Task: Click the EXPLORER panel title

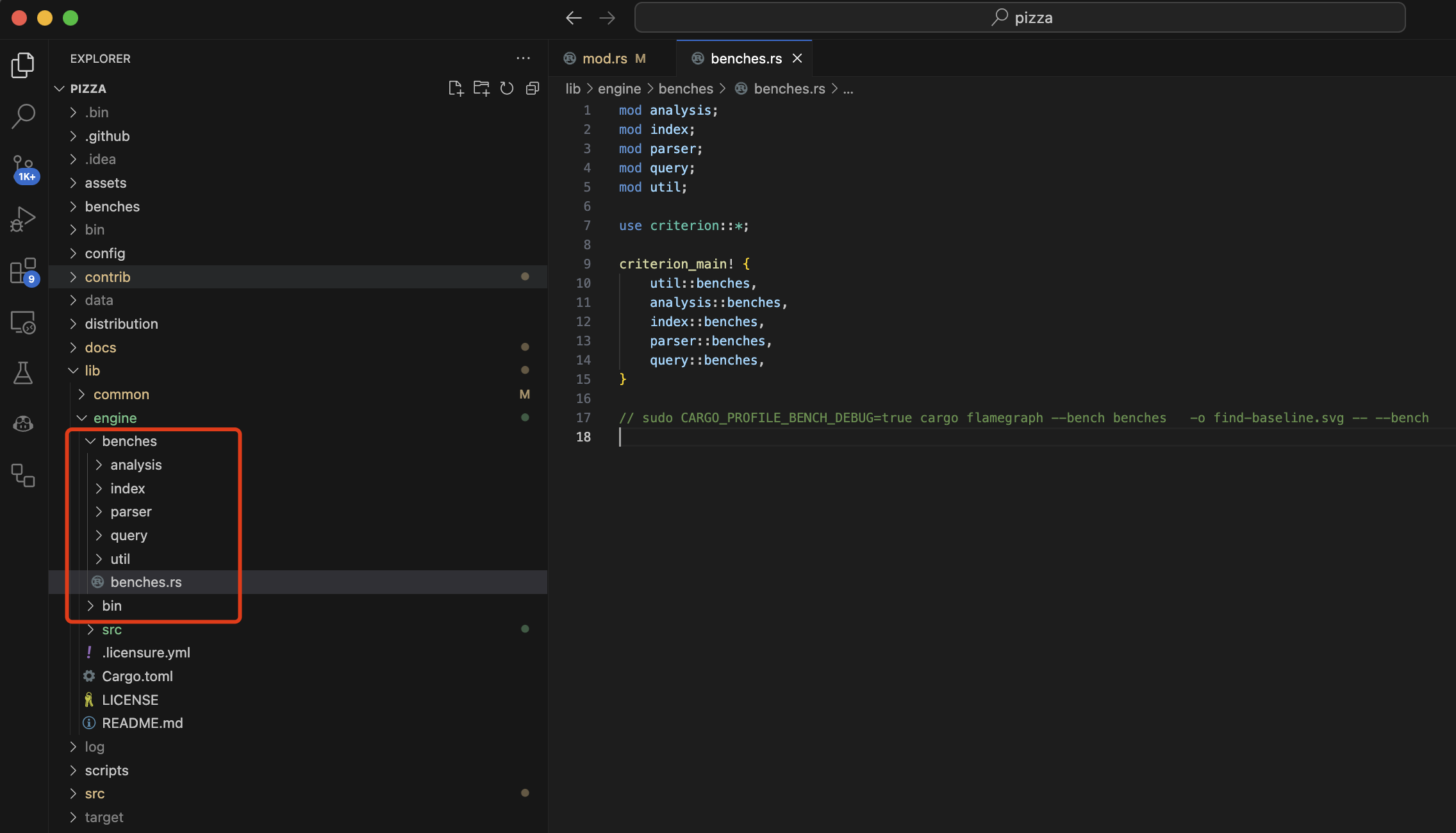Action: click(100, 58)
